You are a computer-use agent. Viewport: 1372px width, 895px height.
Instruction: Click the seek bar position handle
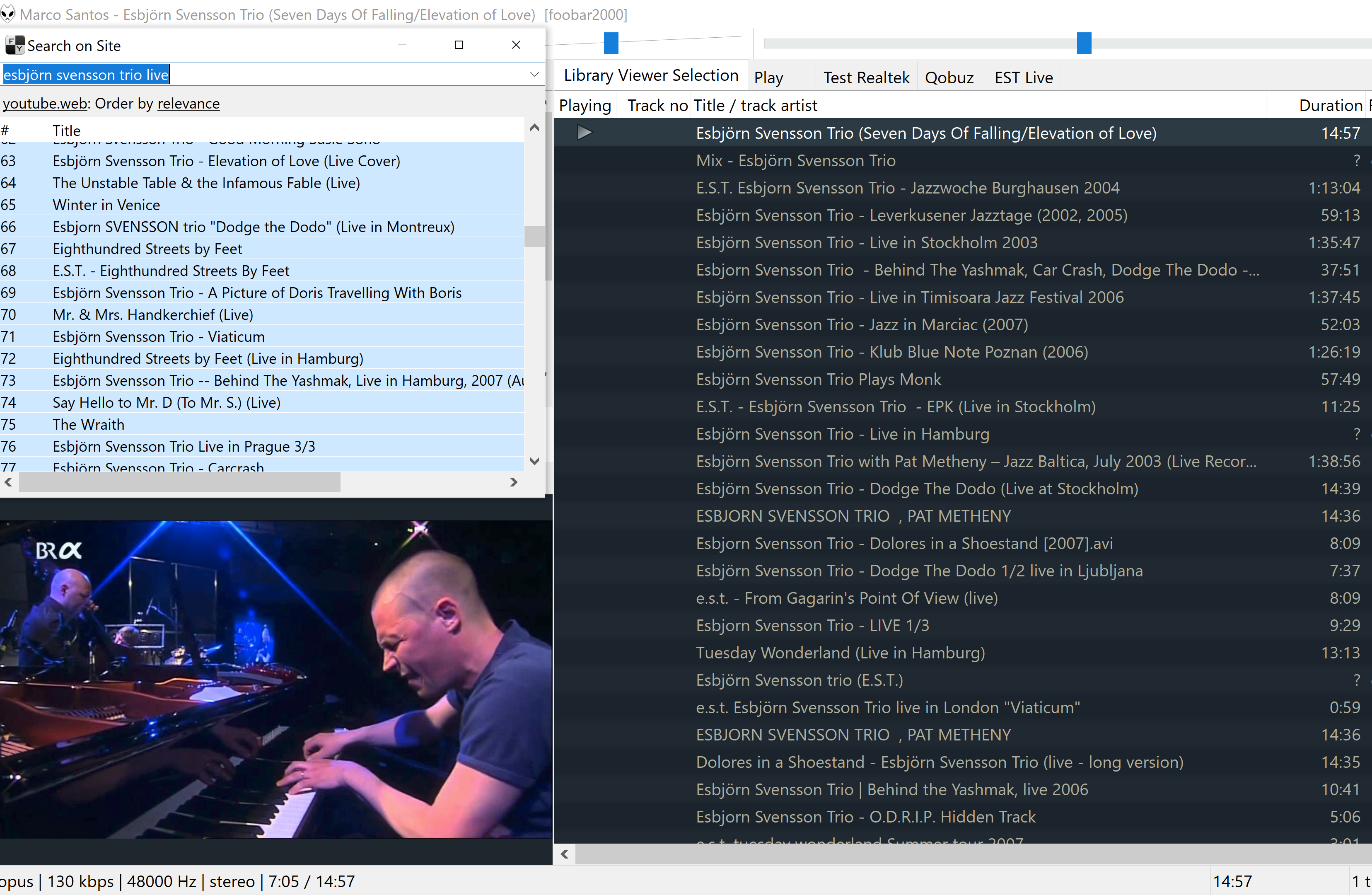[1084, 43]
